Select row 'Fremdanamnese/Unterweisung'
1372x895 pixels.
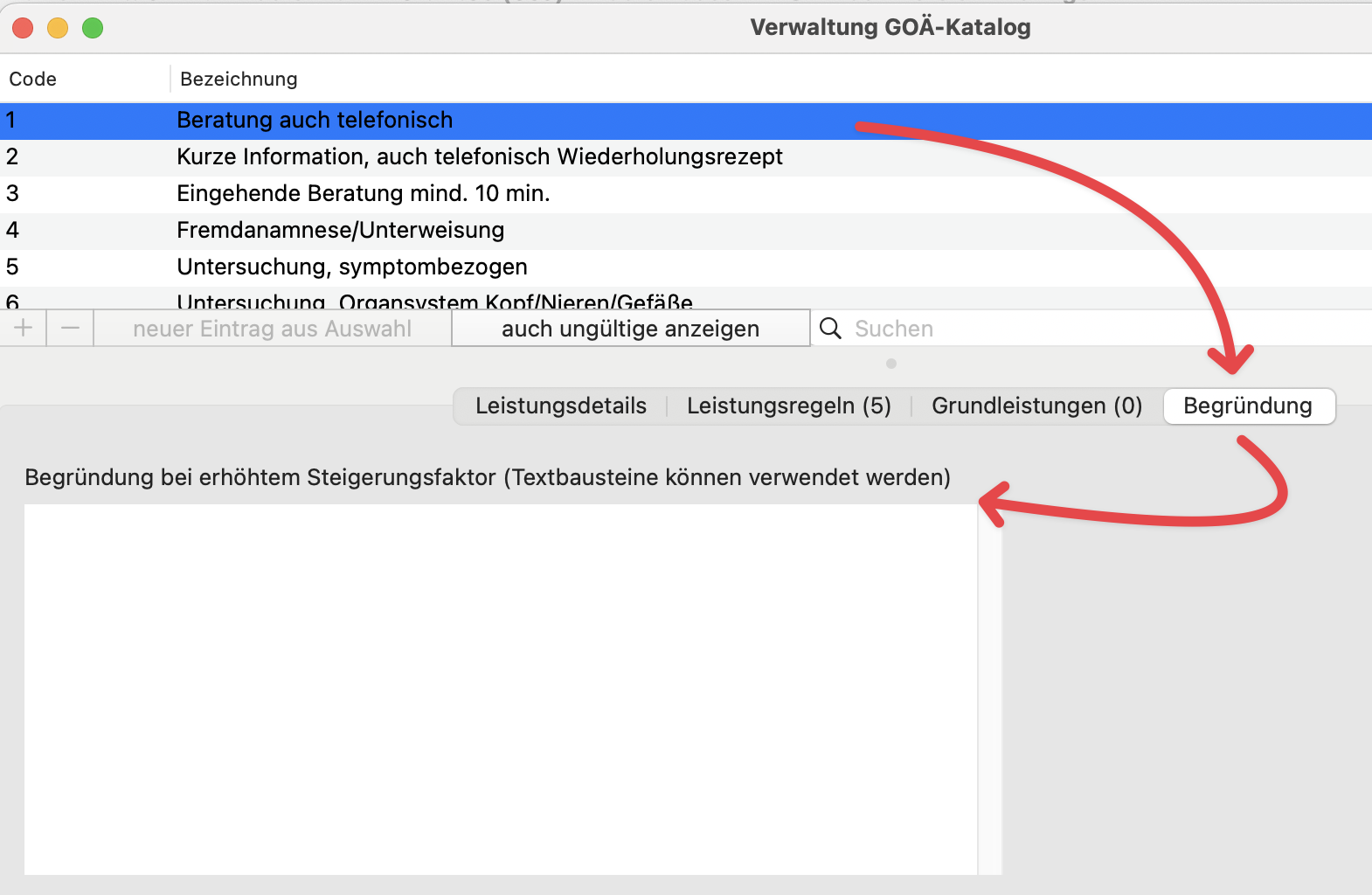686,231
